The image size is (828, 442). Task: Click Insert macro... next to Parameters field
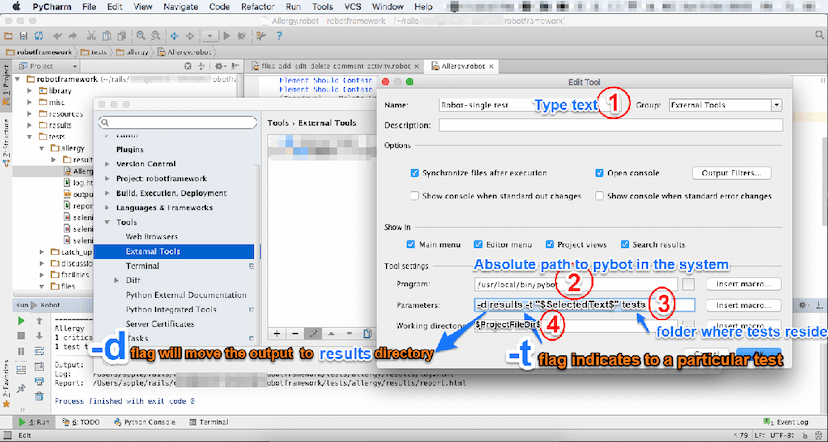tap(744, 305)
